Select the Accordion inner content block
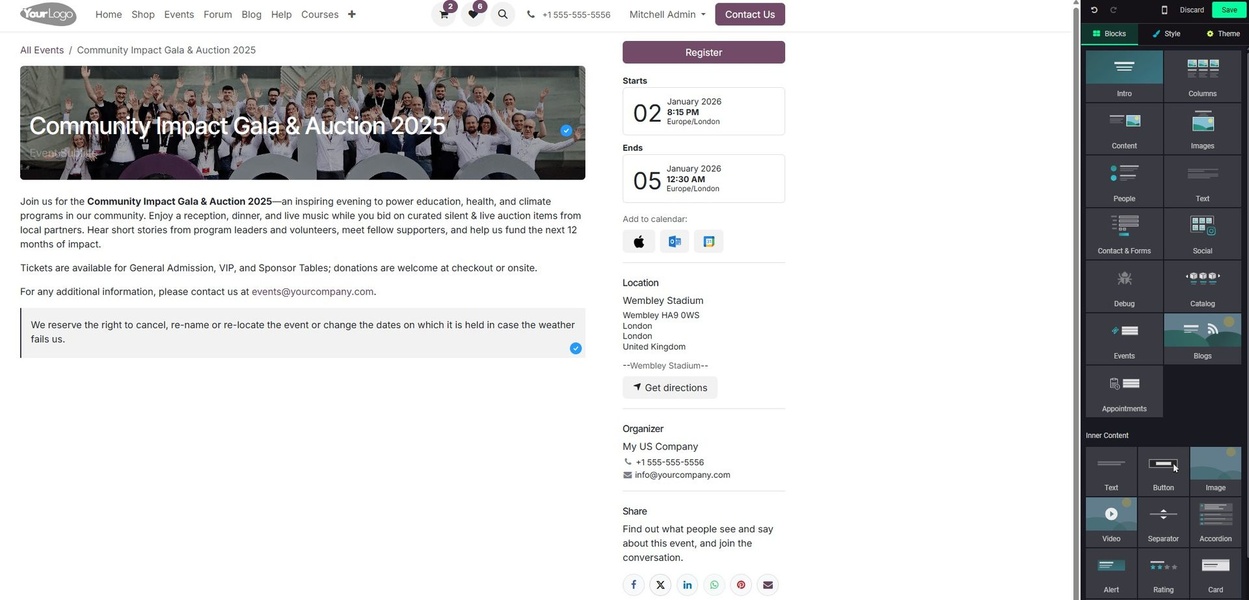 [1215, 522]
